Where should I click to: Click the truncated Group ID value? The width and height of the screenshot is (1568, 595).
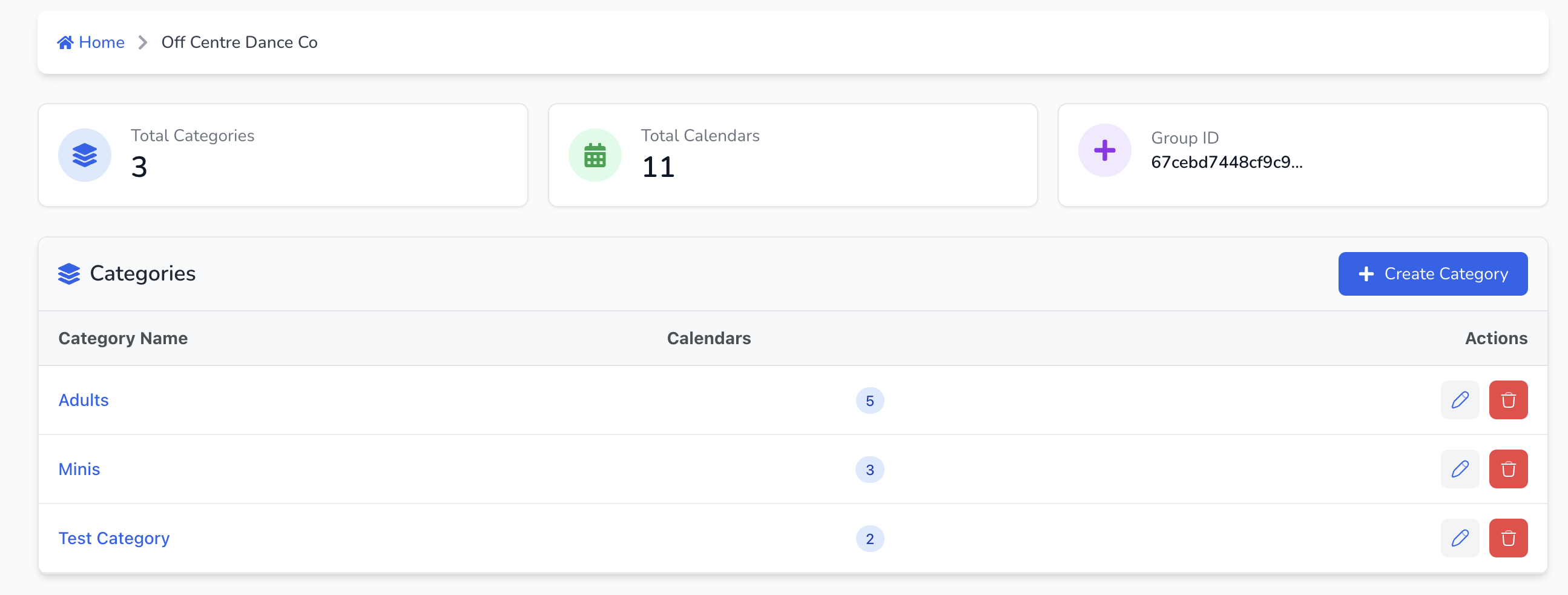(1227, 162)
